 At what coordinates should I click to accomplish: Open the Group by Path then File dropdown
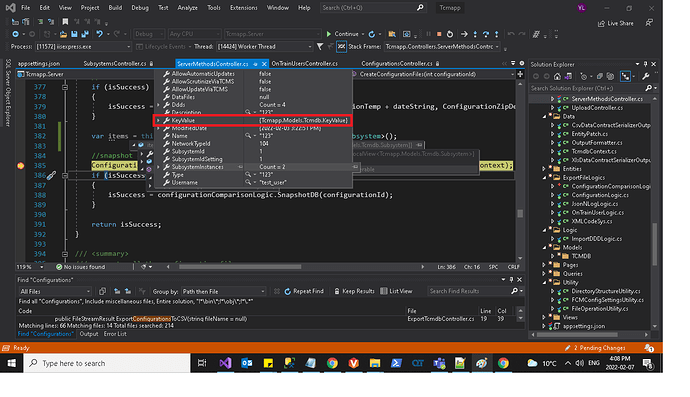[x=224, y=291]
